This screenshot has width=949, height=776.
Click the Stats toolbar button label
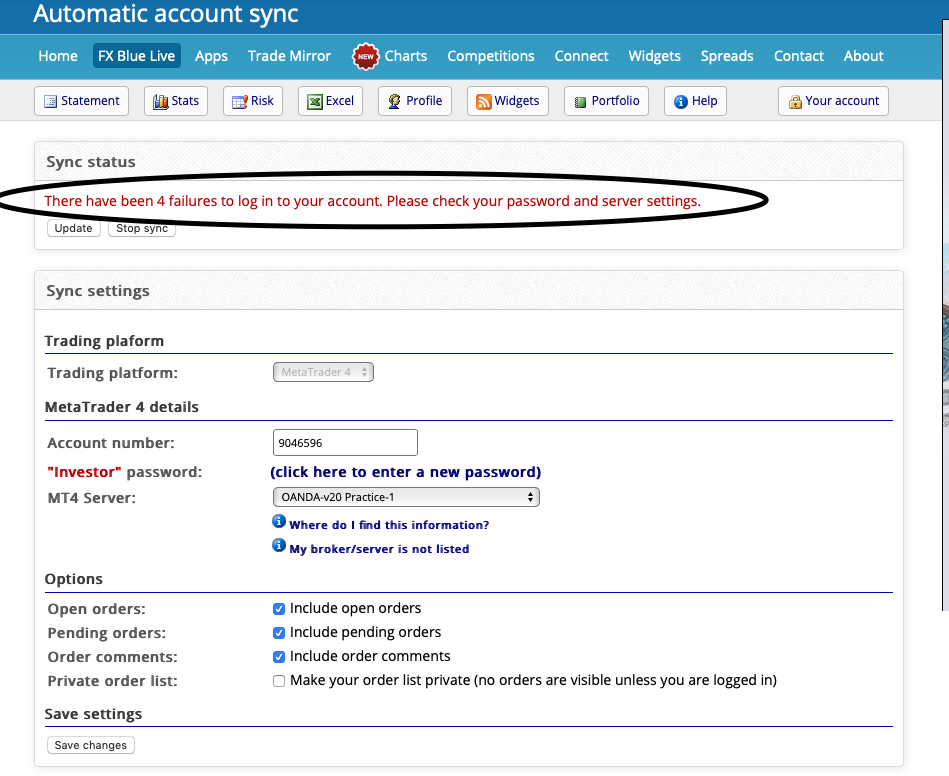[185, 101]
